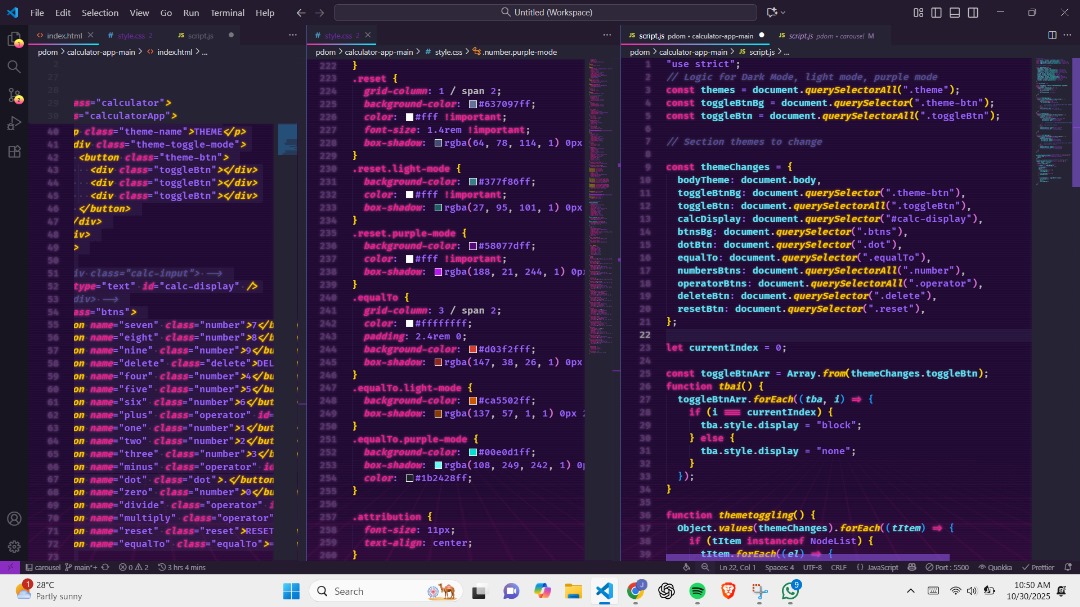Expand the ellipsis breadcrumb after index.html
Screen dimensions: 1080x607
click(x=205, y=52)
